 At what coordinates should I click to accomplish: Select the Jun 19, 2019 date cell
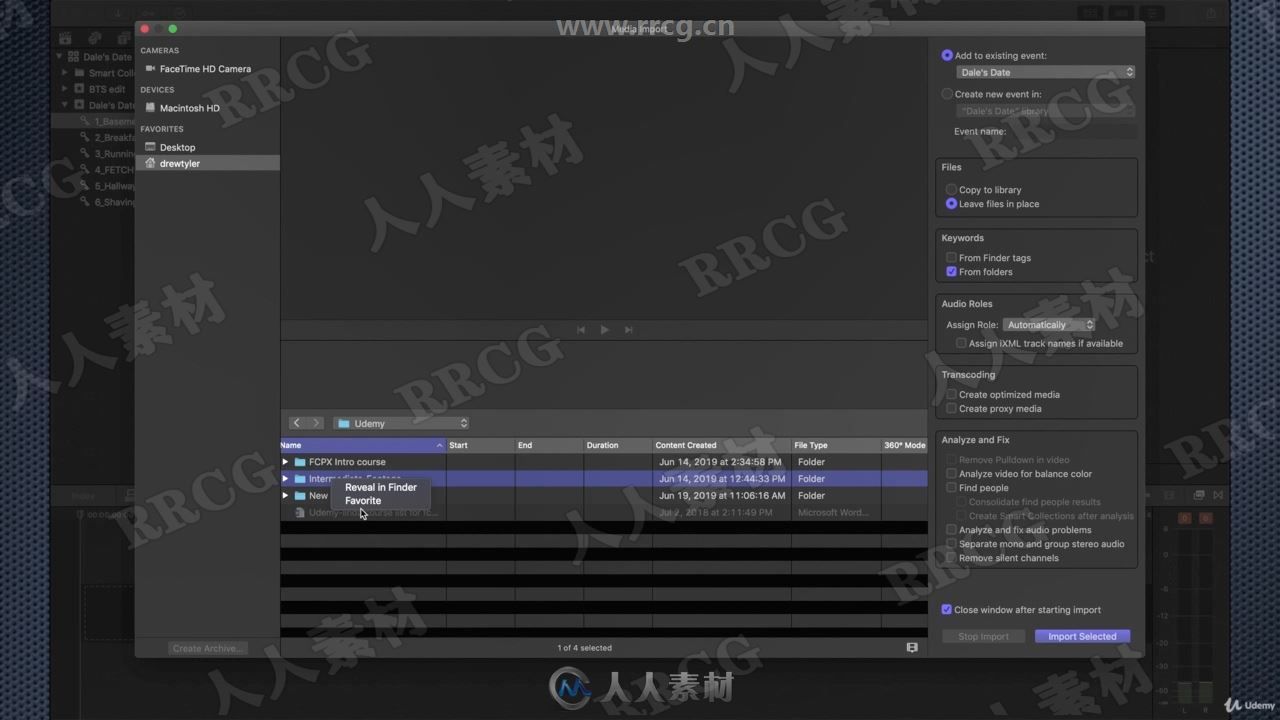tap(721, 496)
